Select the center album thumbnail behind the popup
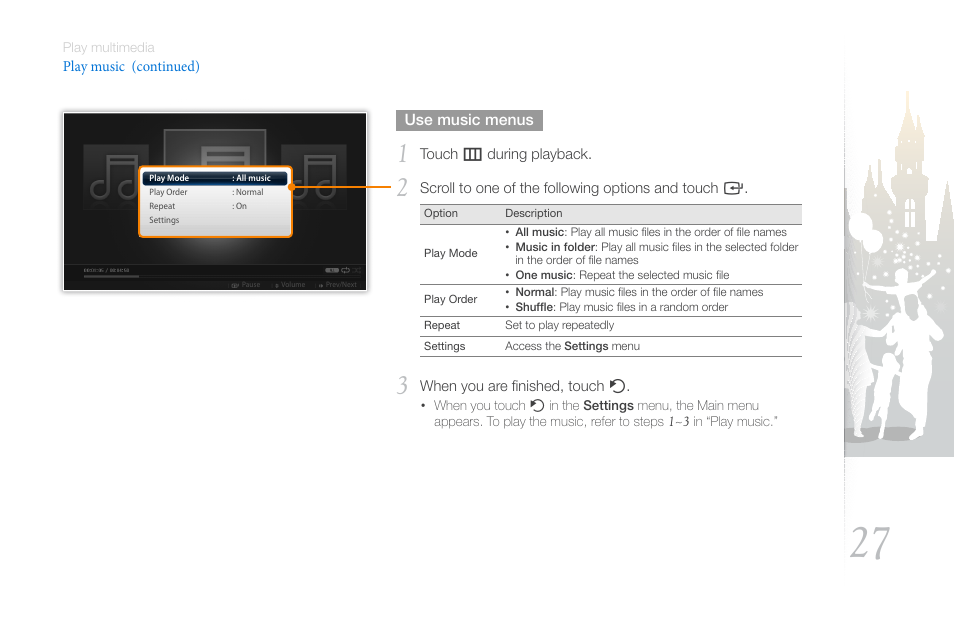The height and width of the screenshot is (630, 954). click(x=215, y=147)
